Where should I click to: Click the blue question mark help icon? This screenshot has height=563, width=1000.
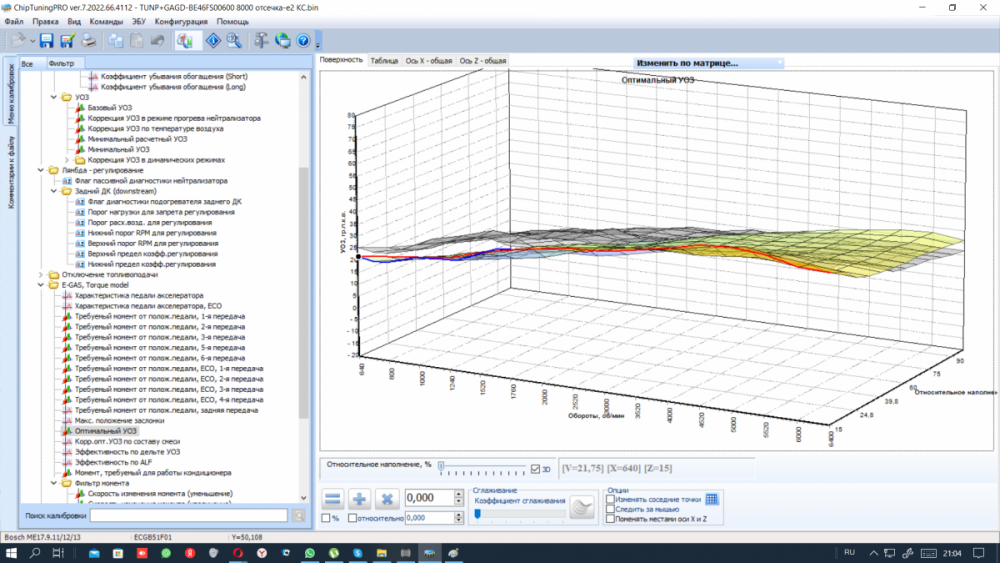[303, 41]
